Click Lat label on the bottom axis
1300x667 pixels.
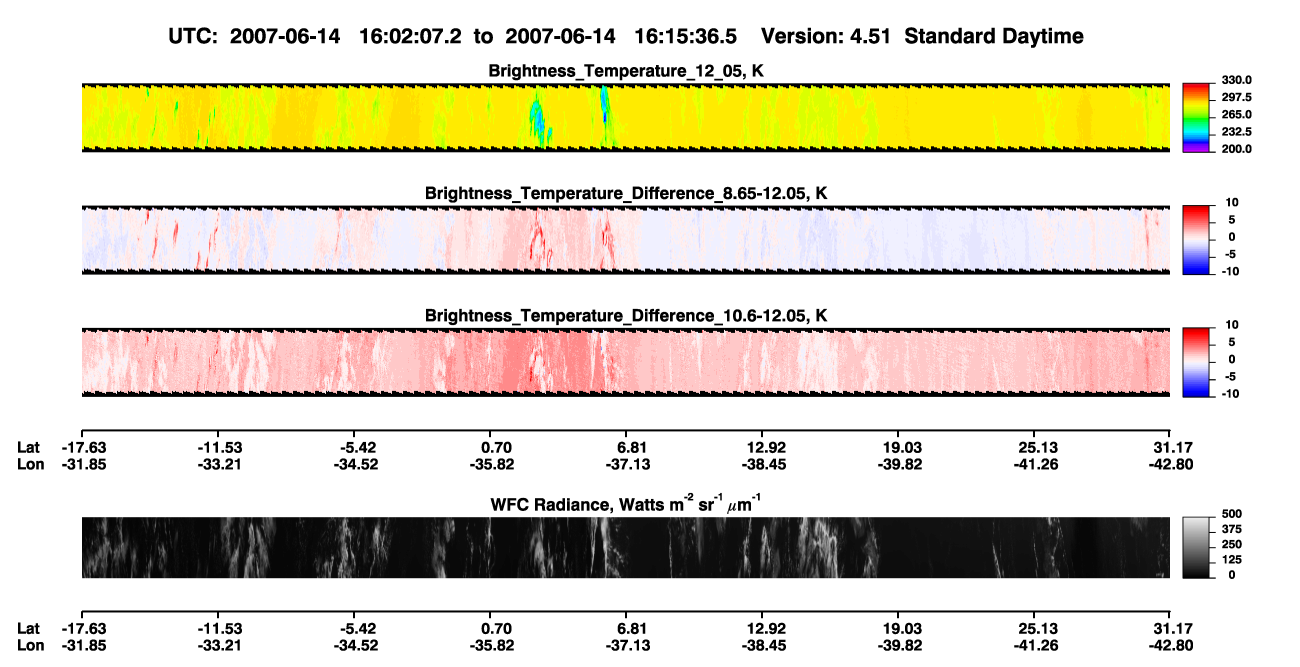click(x=29, y=628)
